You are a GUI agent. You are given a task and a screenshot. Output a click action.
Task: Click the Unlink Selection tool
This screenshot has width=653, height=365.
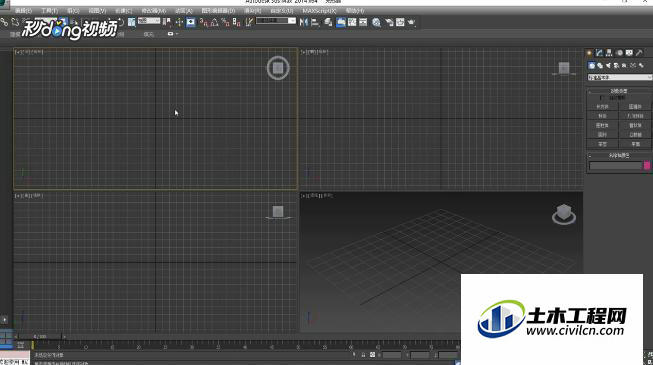click(x=16, y=22)
